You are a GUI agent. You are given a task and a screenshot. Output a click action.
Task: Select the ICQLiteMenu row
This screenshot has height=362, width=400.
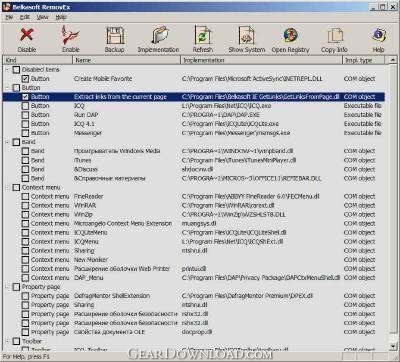click(193, 233)
